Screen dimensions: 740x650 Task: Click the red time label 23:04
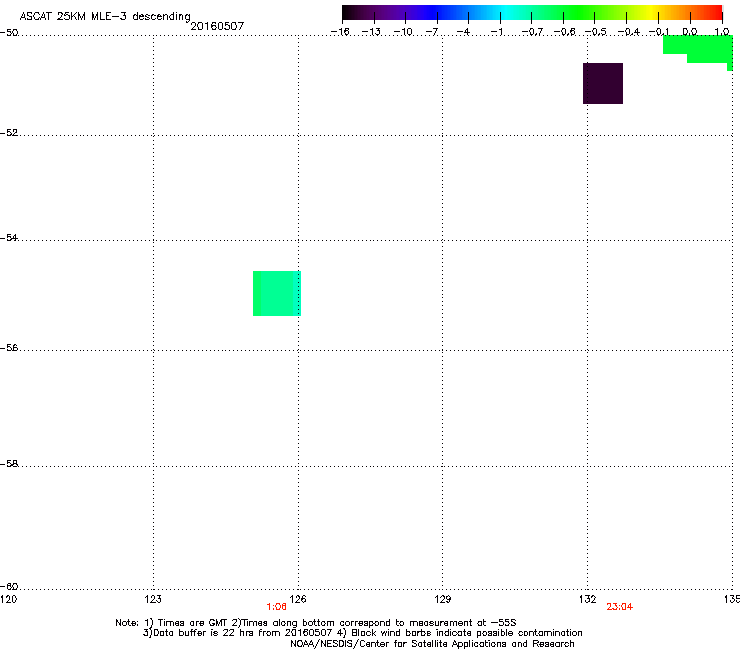click(620, 607)
